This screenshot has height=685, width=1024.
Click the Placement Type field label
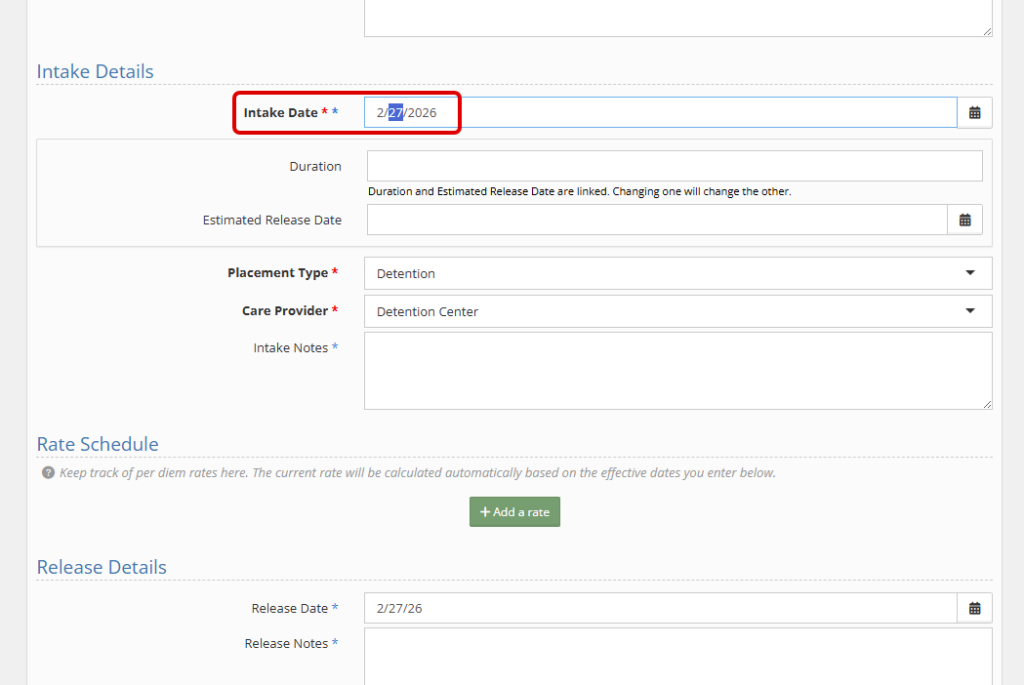(x=277, y=273)
